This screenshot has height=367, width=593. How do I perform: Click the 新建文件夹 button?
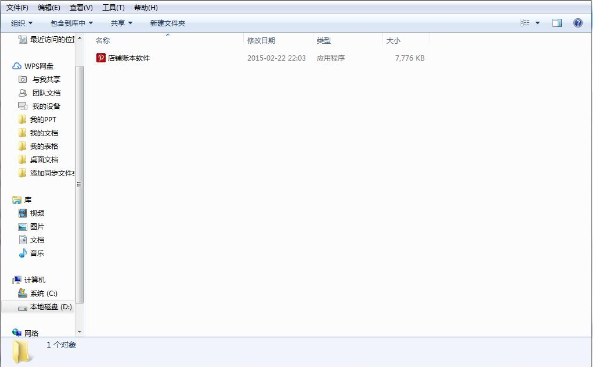point(168,23)
